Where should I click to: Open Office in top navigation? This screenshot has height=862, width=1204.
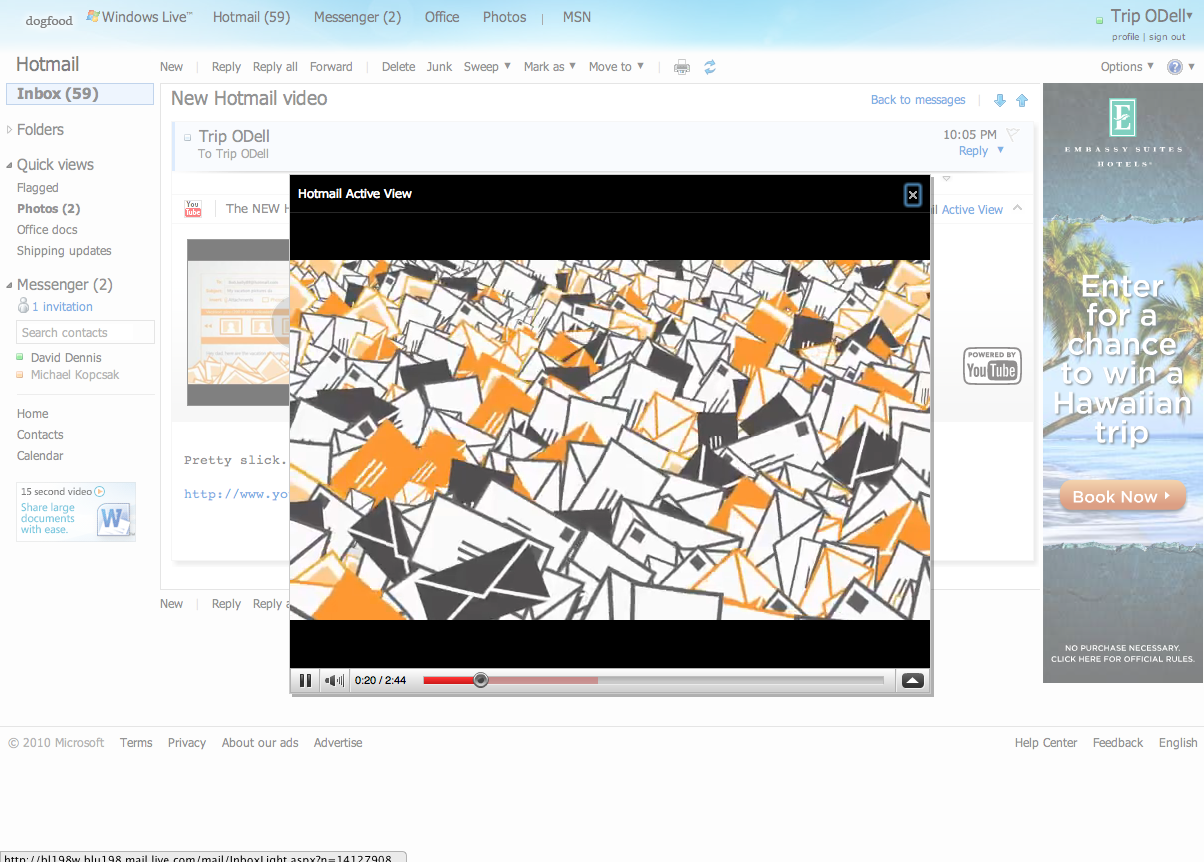tap(442, 17)
